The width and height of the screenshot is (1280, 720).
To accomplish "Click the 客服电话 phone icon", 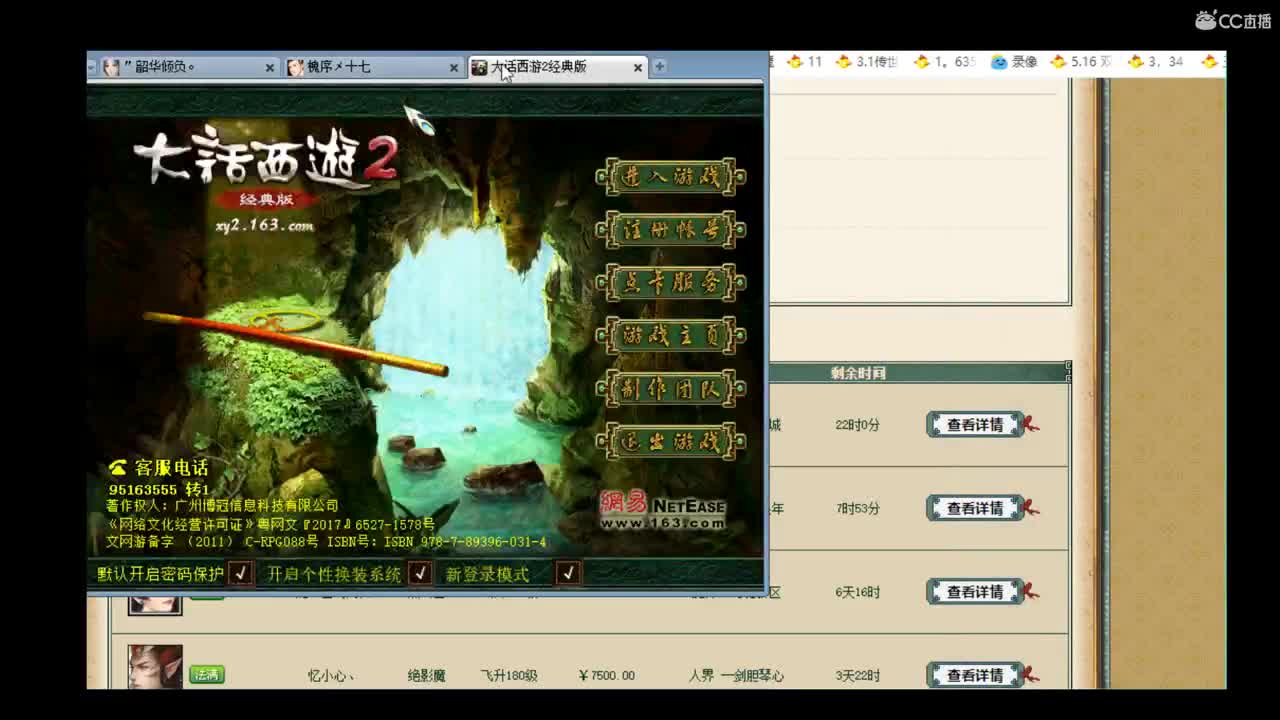I will click(118, 468).
